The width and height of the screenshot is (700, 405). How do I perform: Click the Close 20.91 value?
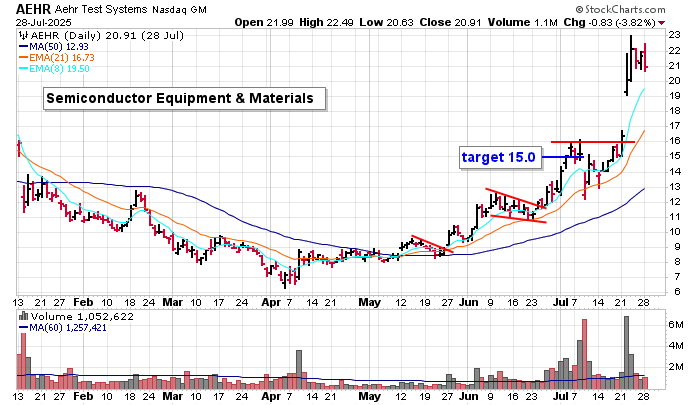click(450, 22)
